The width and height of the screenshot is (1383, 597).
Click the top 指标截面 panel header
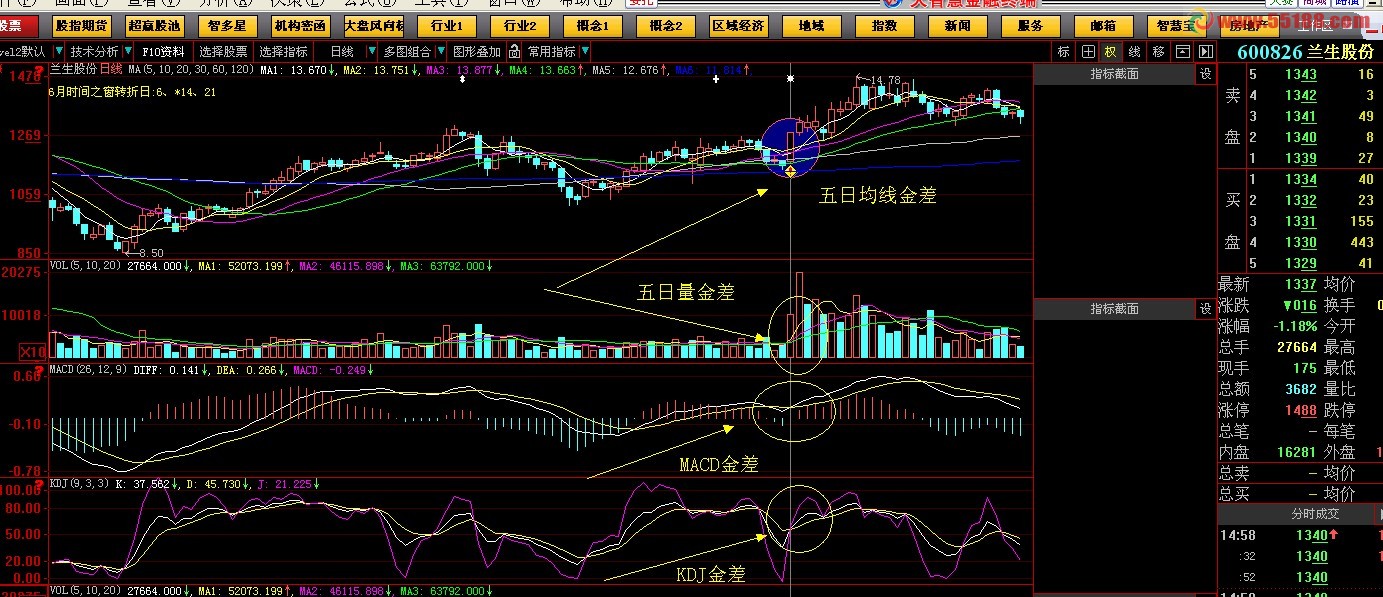pyautogui.click(x=1114, y=74)
